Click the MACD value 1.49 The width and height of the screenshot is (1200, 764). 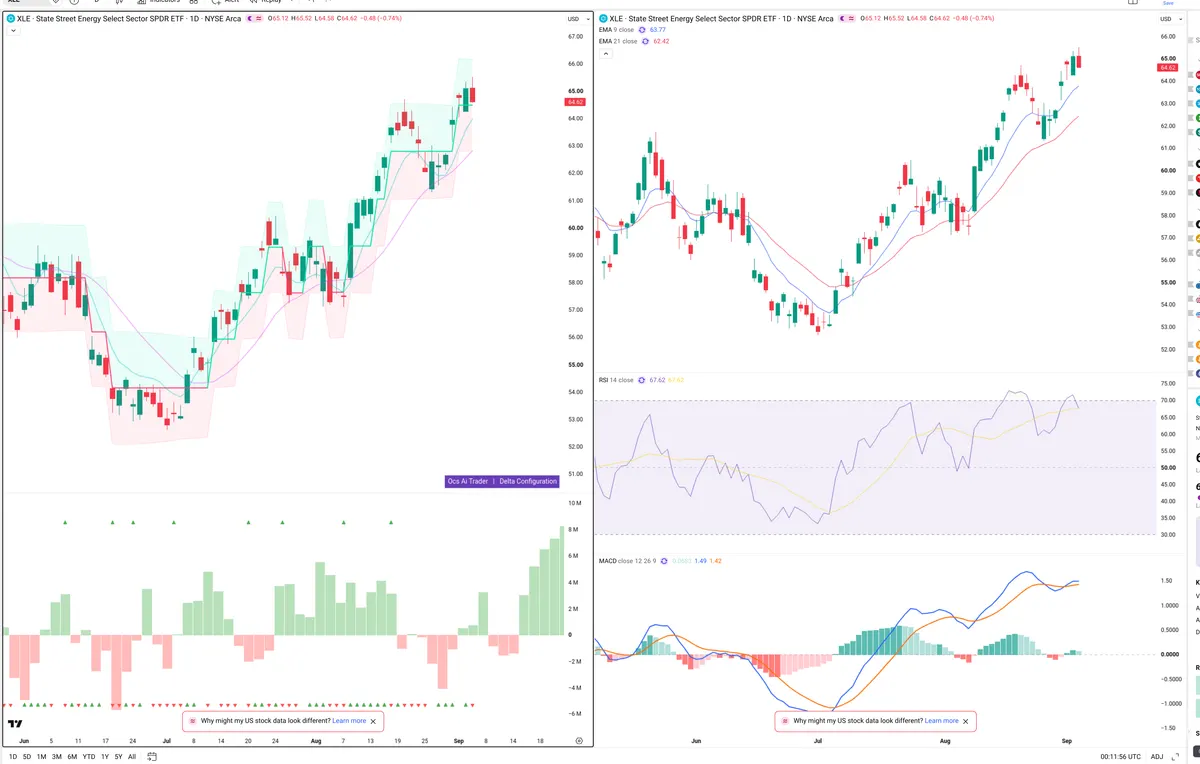click(701, 561)
